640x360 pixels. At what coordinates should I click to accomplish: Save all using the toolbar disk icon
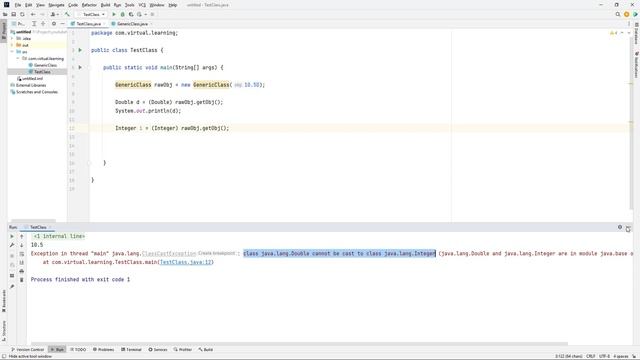(x=13, y=14)
